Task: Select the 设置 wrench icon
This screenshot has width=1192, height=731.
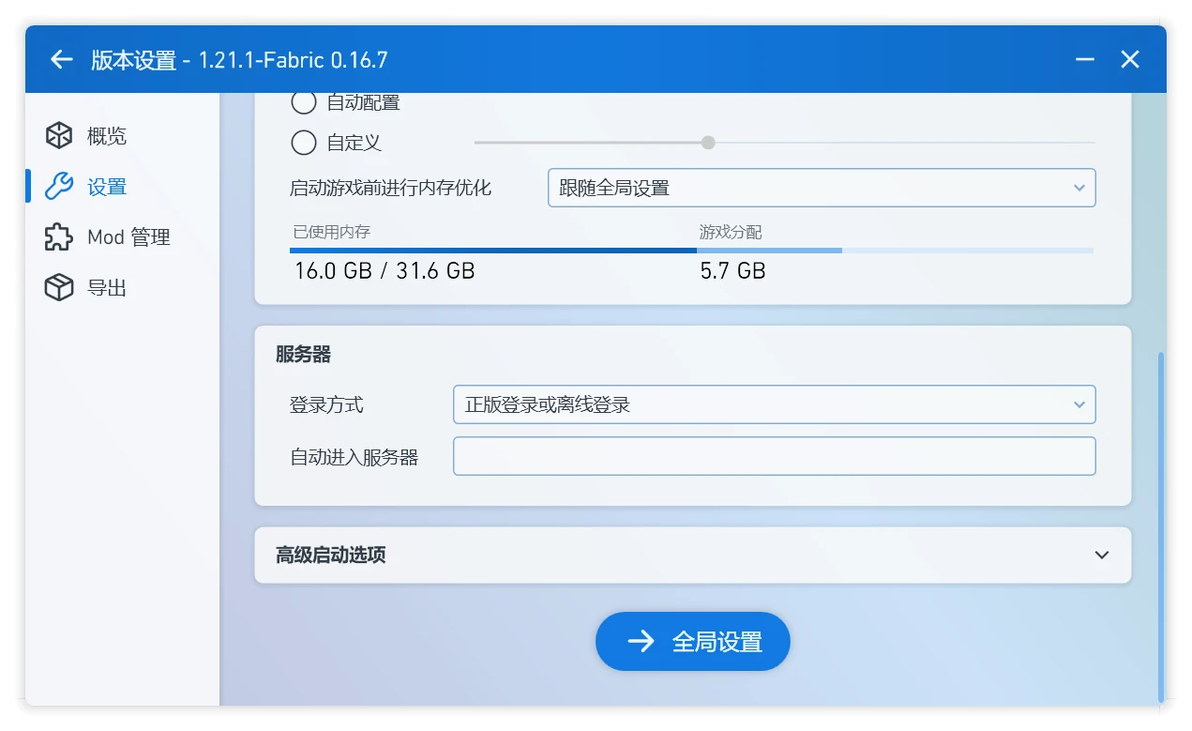Action: tap(59, 186)
